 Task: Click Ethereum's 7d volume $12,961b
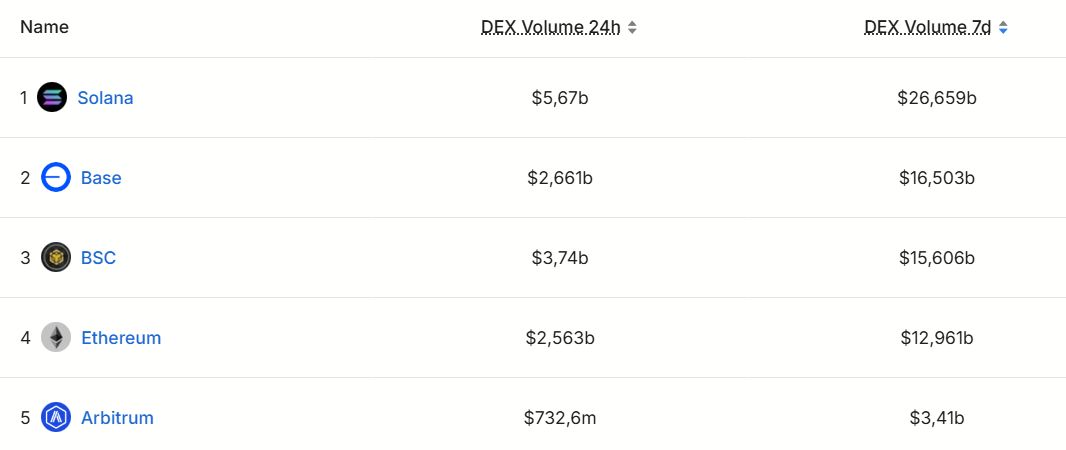(937, 338)
